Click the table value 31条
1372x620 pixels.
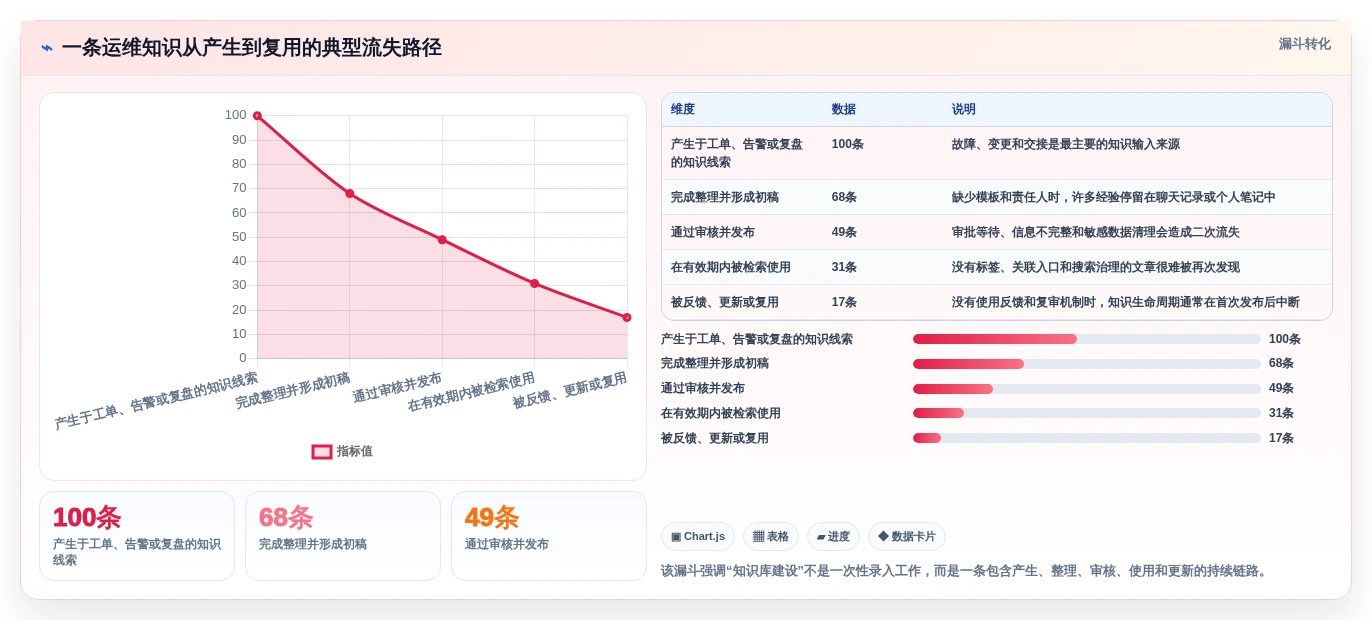tap(844, 267)
